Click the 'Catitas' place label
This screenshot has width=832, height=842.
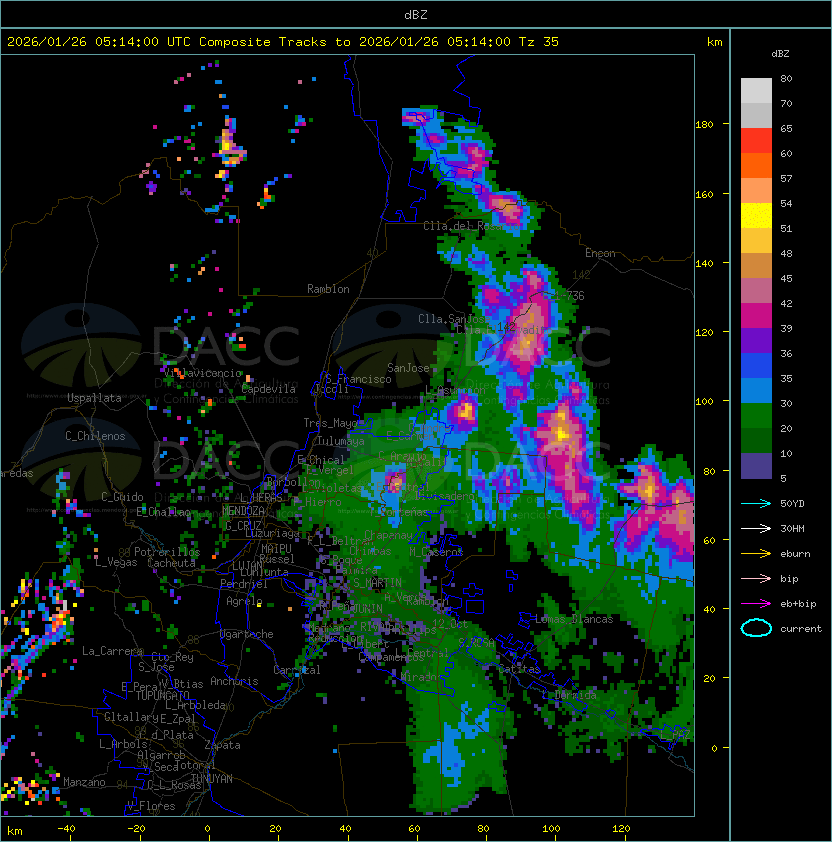[x=519, y=669]
